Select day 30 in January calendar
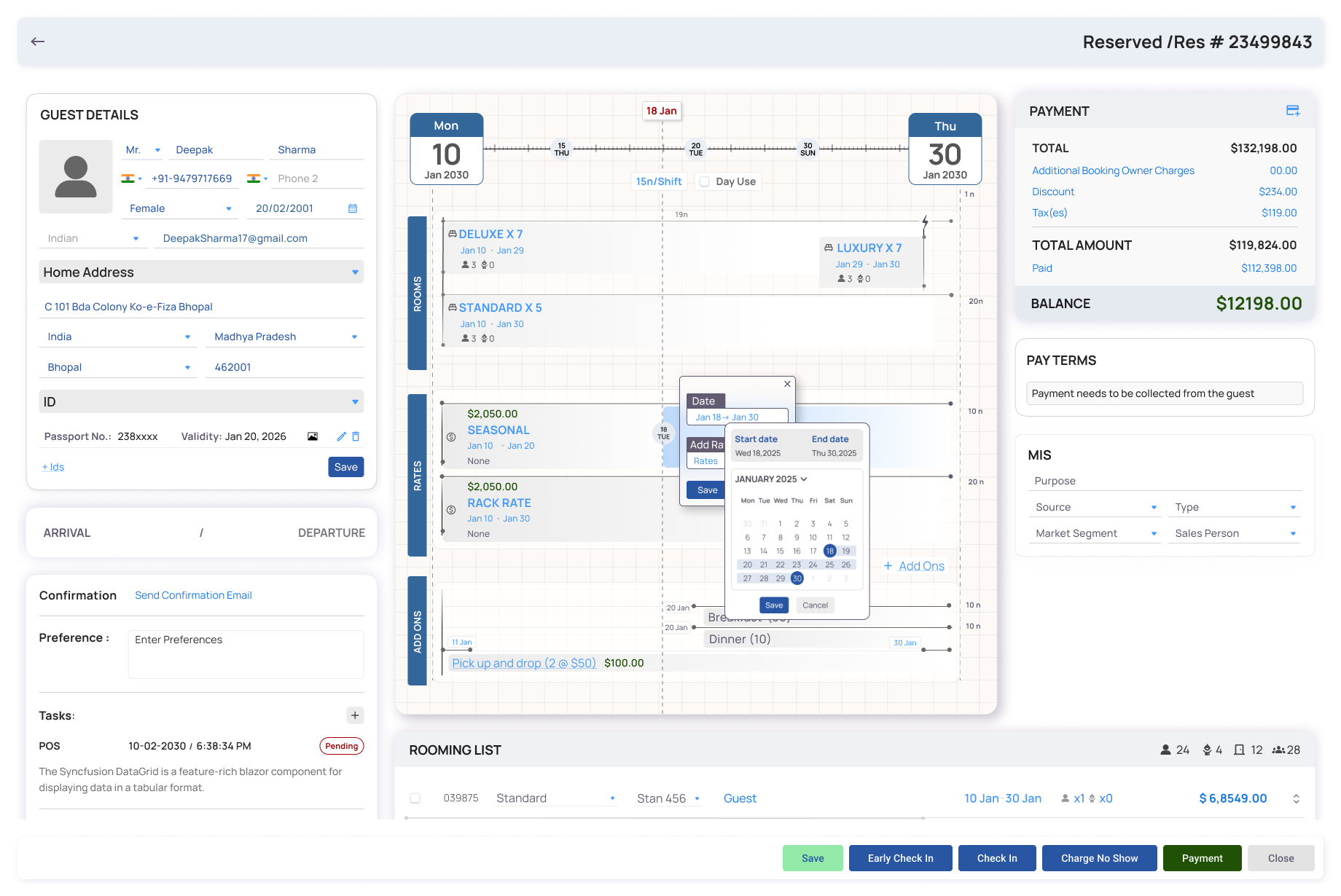 click(797, 578)
